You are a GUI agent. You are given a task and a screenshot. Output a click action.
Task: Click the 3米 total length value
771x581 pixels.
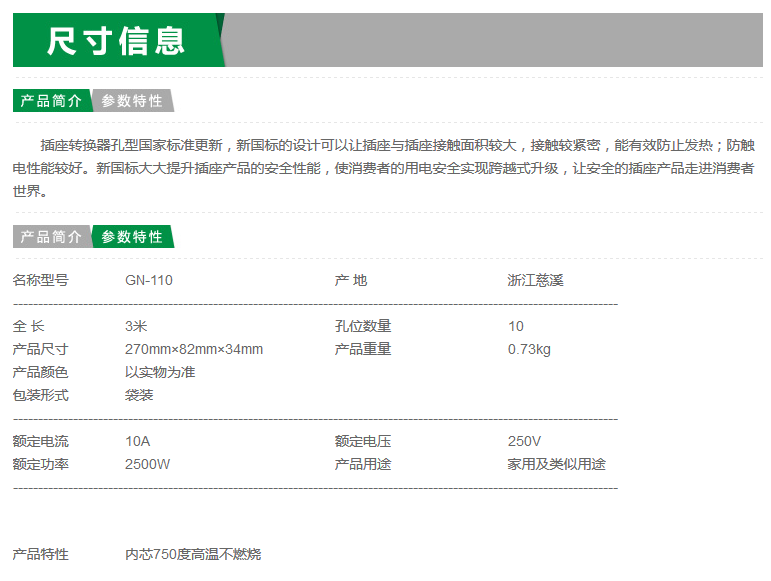click(136, 326)
